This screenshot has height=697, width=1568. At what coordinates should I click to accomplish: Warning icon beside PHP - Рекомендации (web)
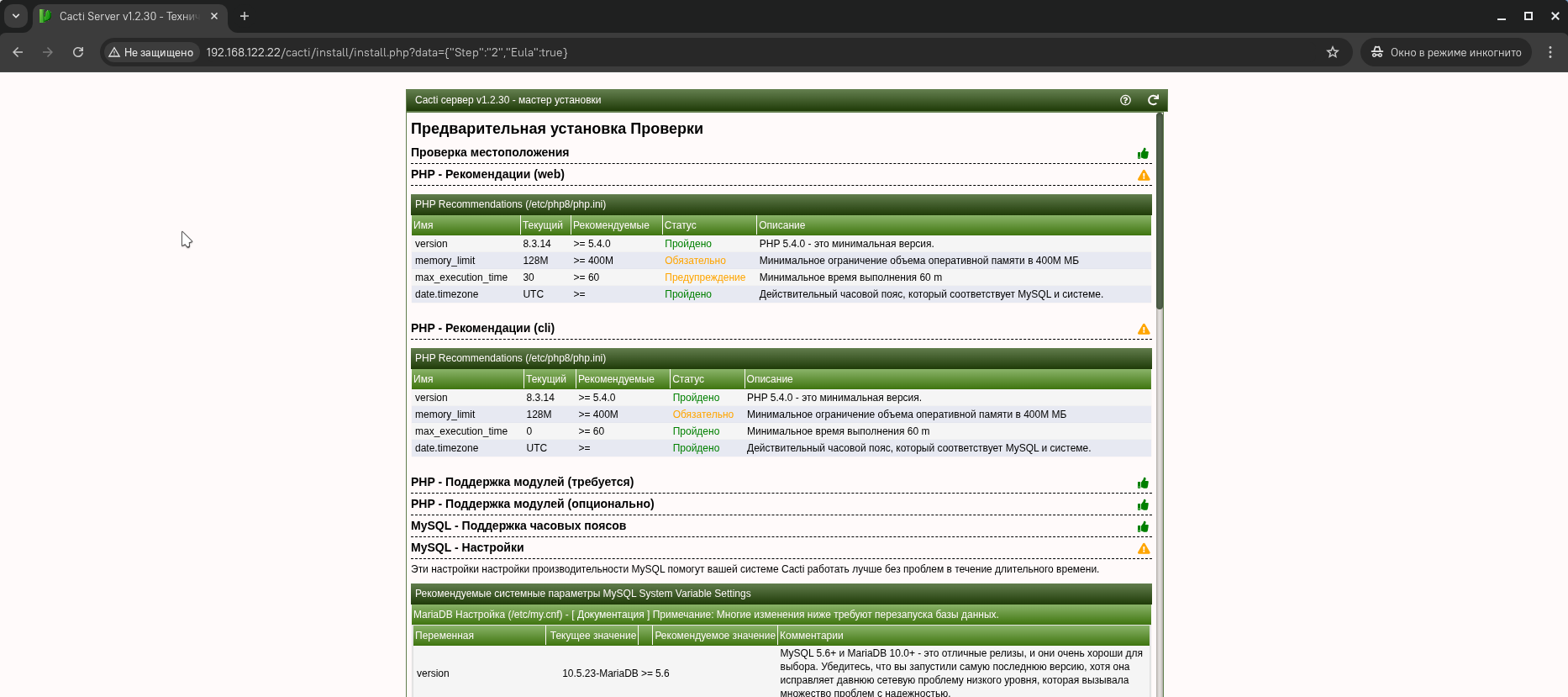click(1144, 175)
